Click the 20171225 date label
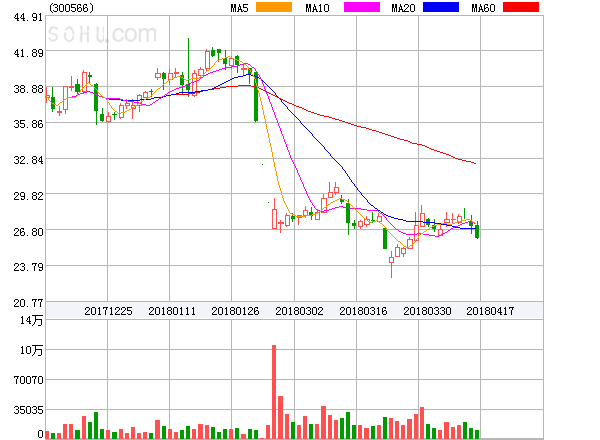 point(108,311)
